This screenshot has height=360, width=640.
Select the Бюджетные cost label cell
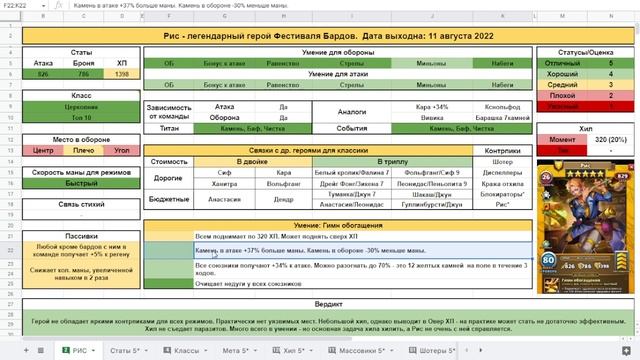[x=169, y=200]
